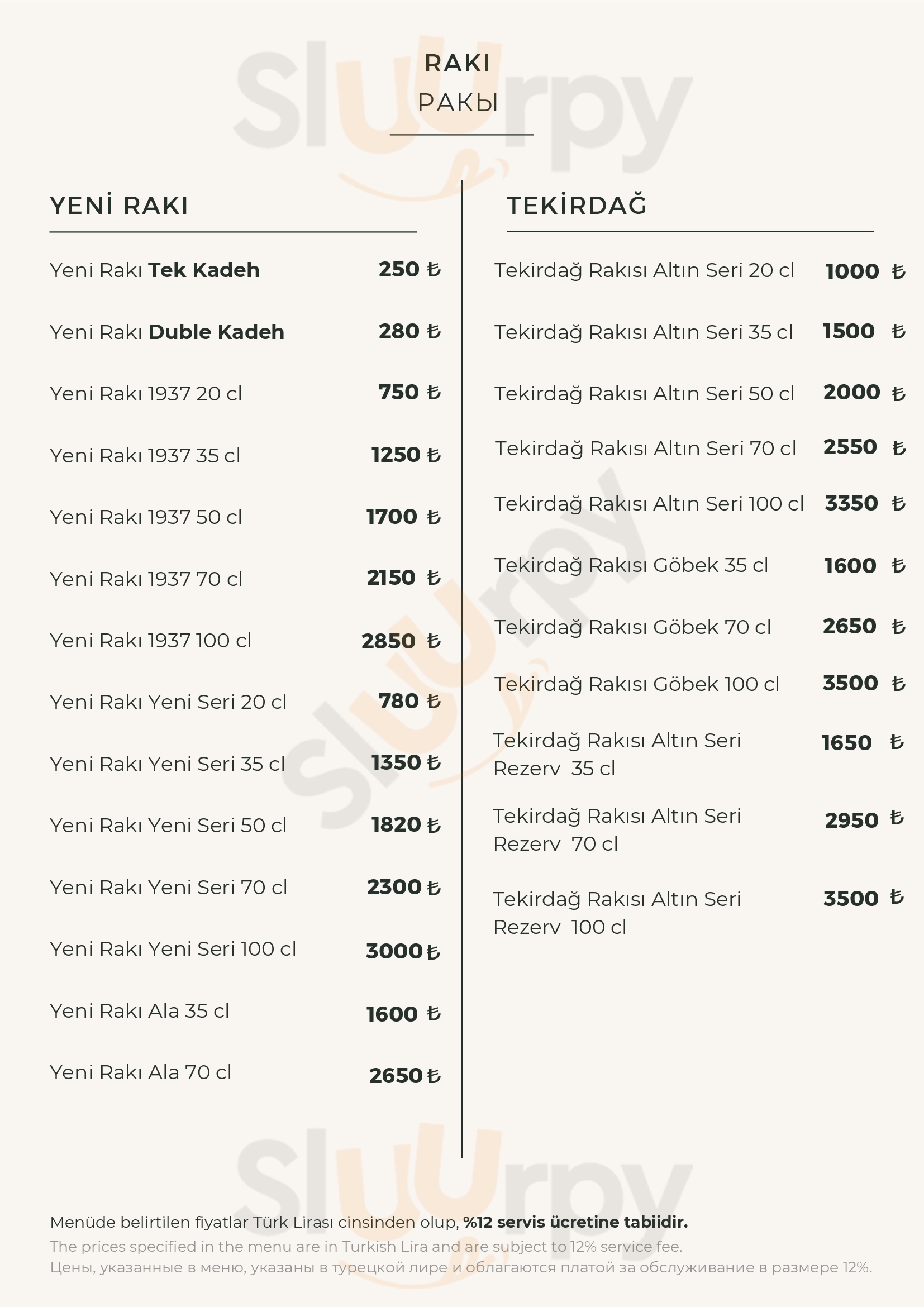Select Yeni Rakı 1937 50 cl

tap(146, 517)
